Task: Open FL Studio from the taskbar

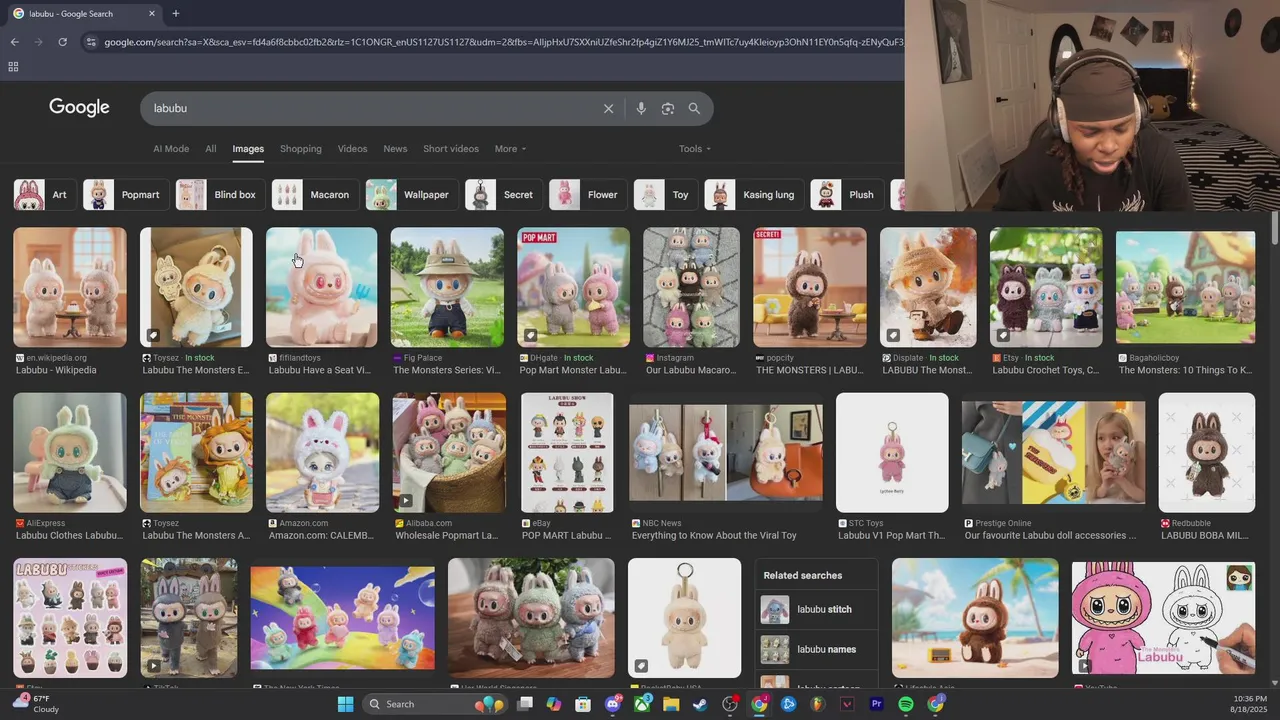Action: [818, 704]
